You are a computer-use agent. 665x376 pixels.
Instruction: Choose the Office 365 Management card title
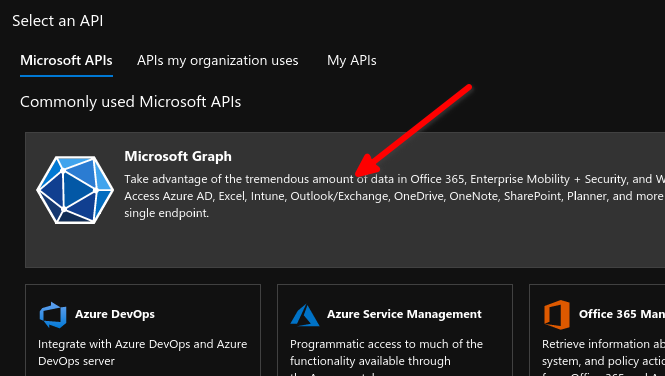(622, 314)
